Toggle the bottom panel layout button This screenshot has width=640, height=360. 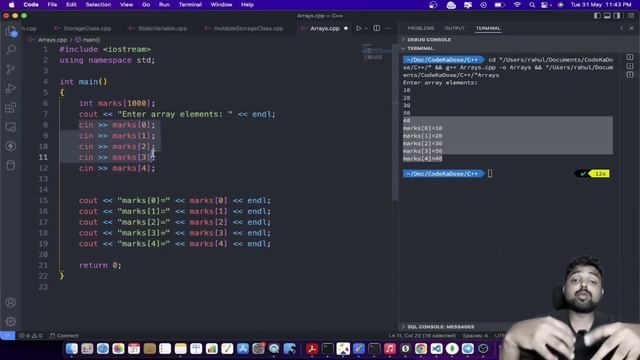607,16
